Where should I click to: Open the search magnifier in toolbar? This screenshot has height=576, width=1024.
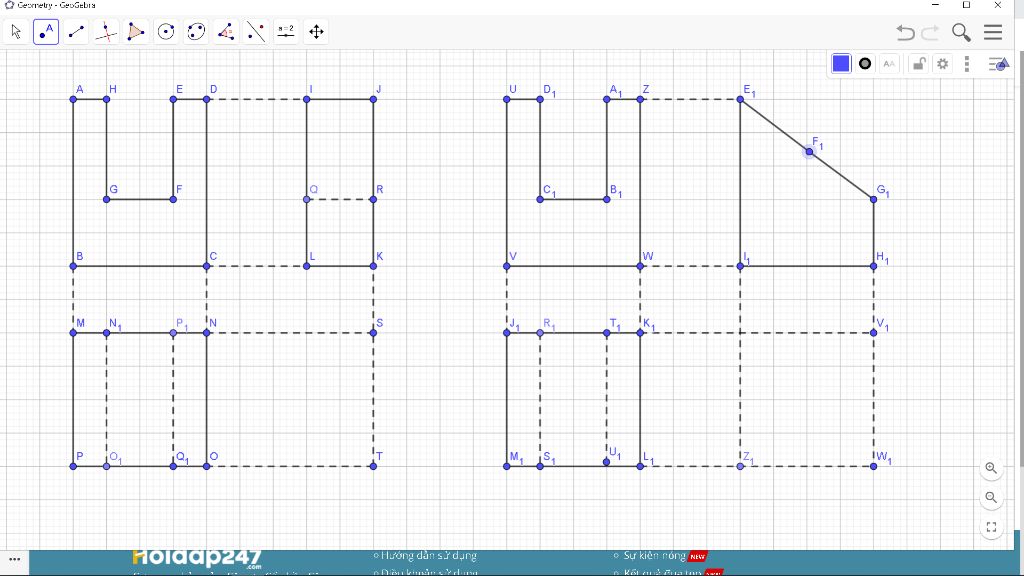[961, 32]
